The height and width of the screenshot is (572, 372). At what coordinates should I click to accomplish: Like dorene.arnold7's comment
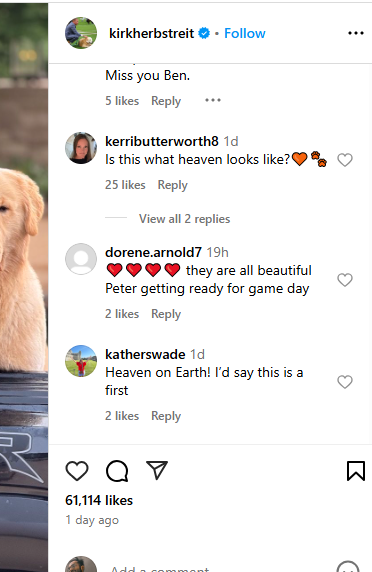tap(345, 280)
